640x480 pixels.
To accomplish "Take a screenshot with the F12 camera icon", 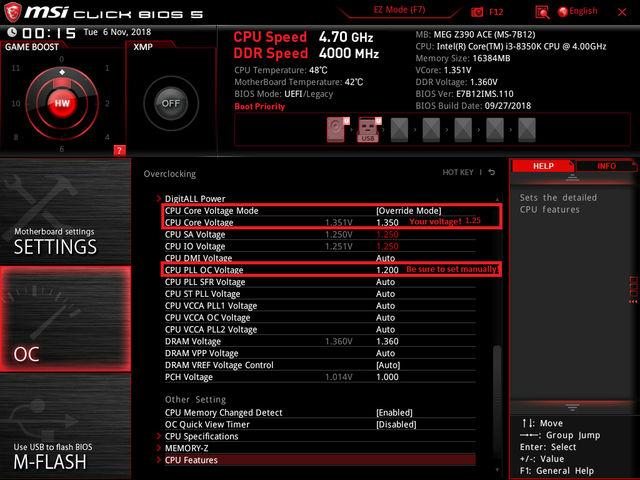I will pos(477,12).
